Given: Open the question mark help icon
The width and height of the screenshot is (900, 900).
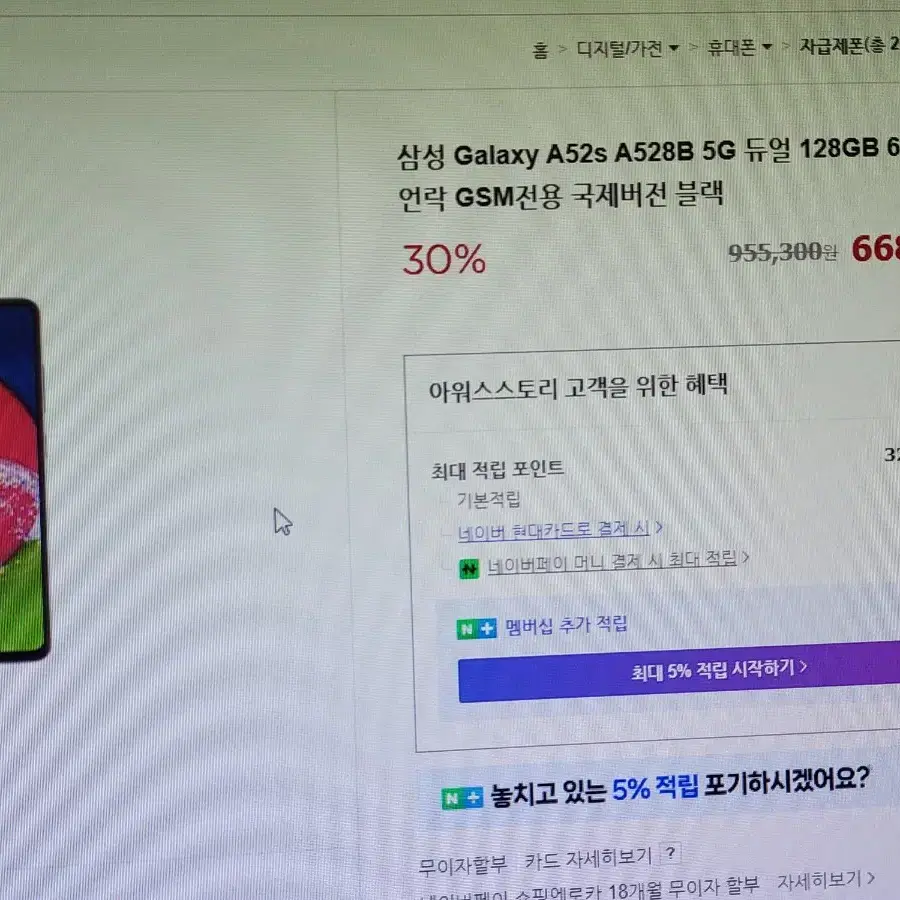Looking at the screenshot, I should pos(670,853).
